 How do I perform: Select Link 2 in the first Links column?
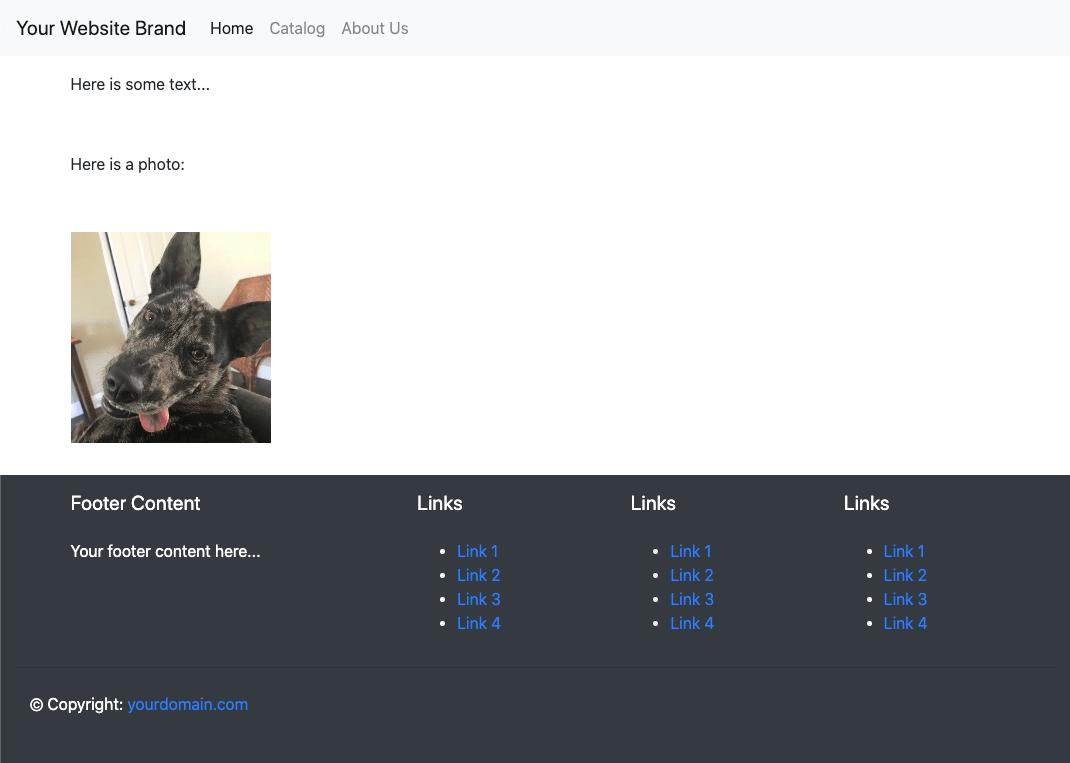[x=478, y=575]
